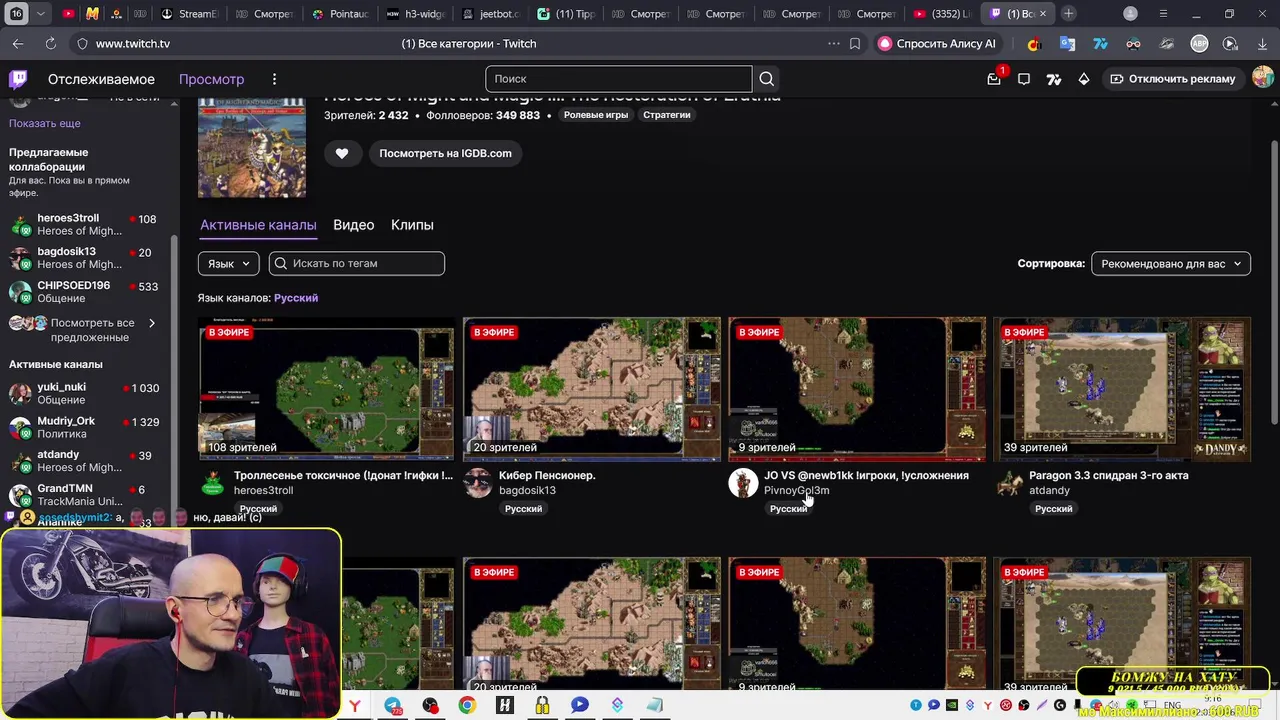Screen dimensions: 1280x720
Task: Switch to the Pointauc browser tab
Action: click(x=340, y=14)
